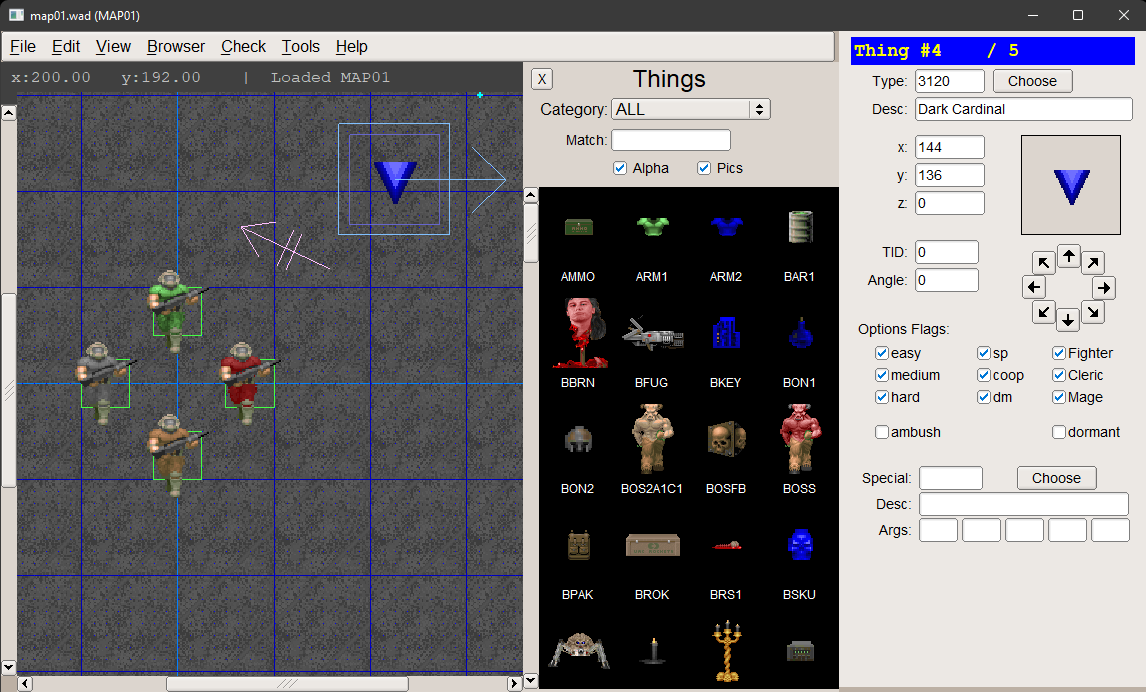Toggle the Cleric class flag
The image size is (1146, 692).
click(x=1059, y=375)
